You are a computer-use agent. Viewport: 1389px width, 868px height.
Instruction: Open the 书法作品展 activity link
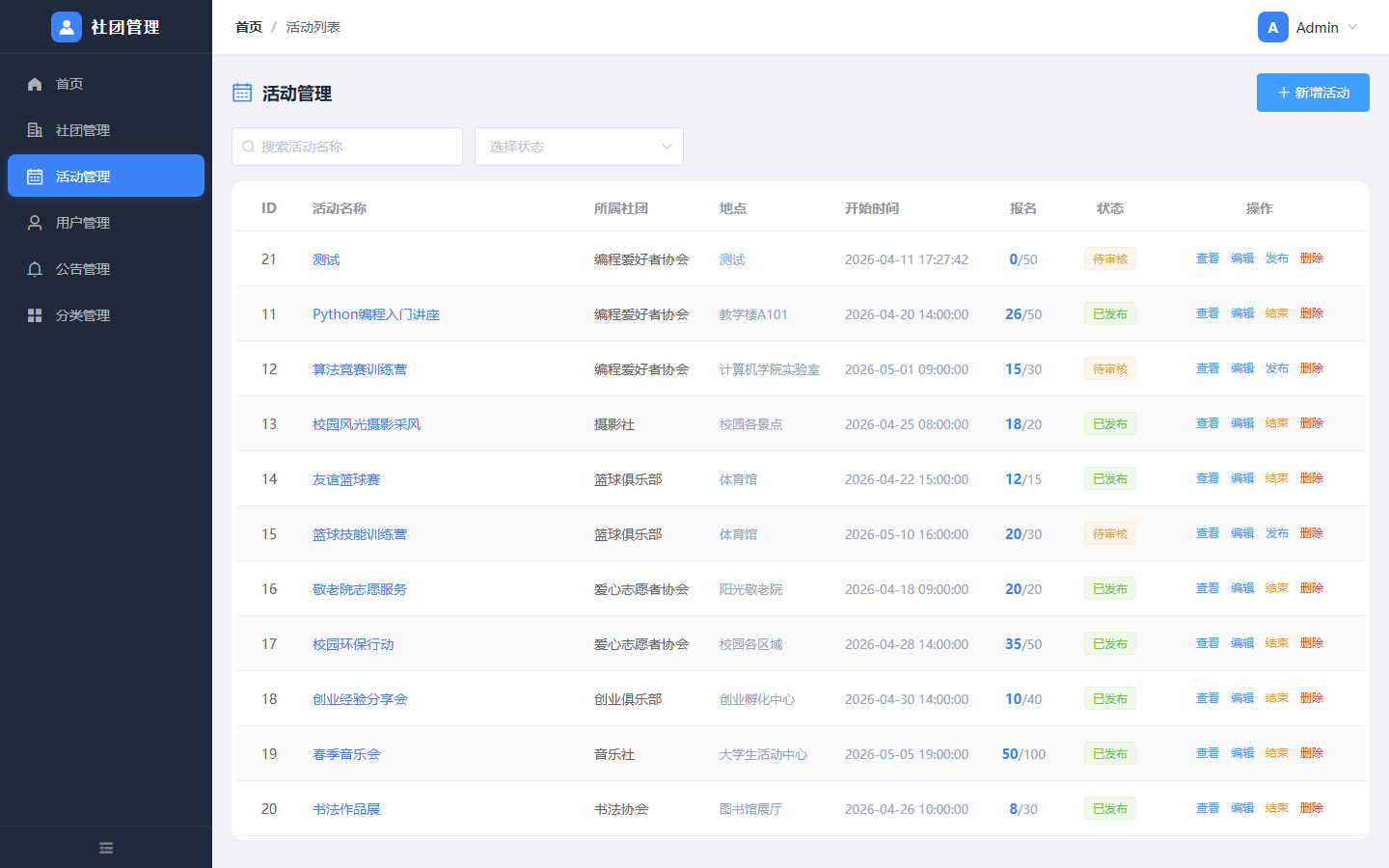[x=346, y=809]
